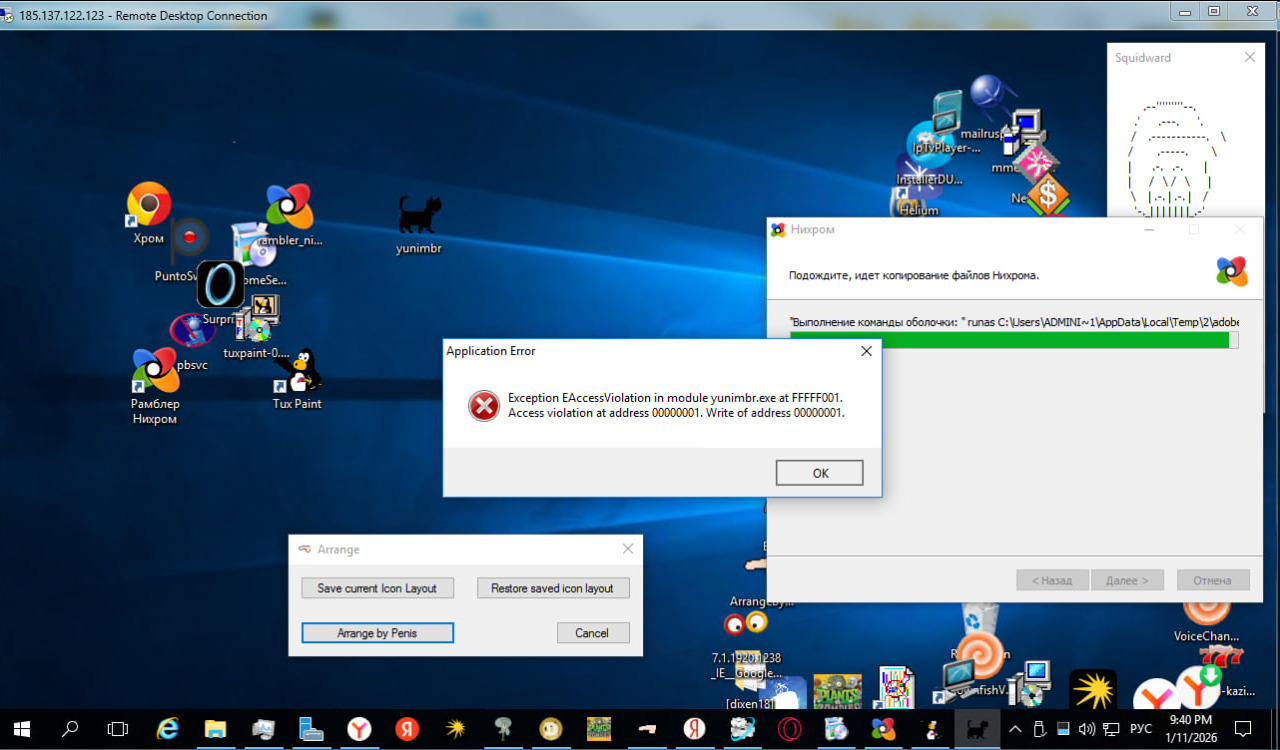Viewport: 1280px width, 750px height.
Task: Select the Рамблер Нихром desktop shortcut
Action: coord(155,387)
